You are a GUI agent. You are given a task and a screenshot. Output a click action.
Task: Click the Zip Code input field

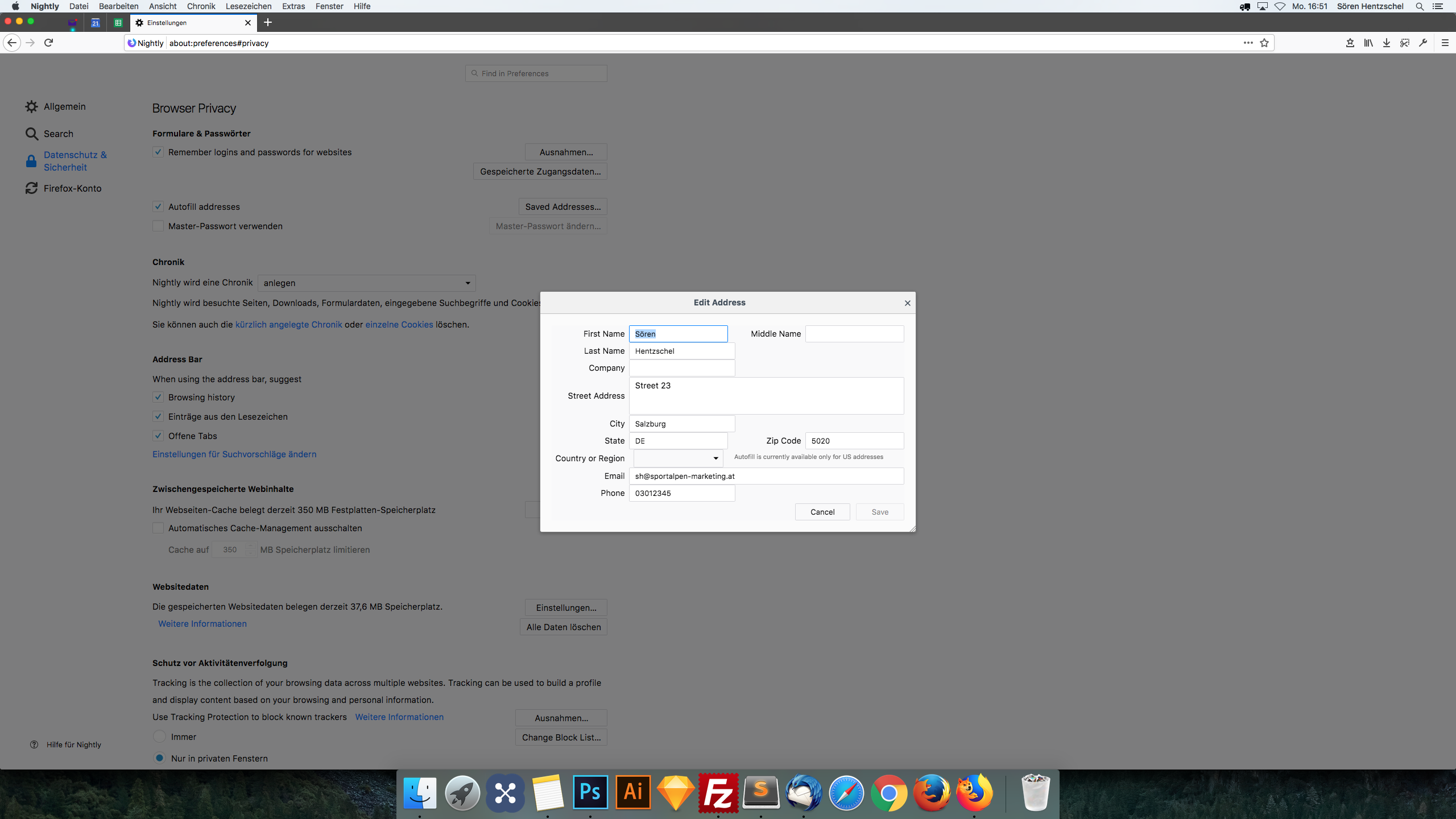pos(854,441)
